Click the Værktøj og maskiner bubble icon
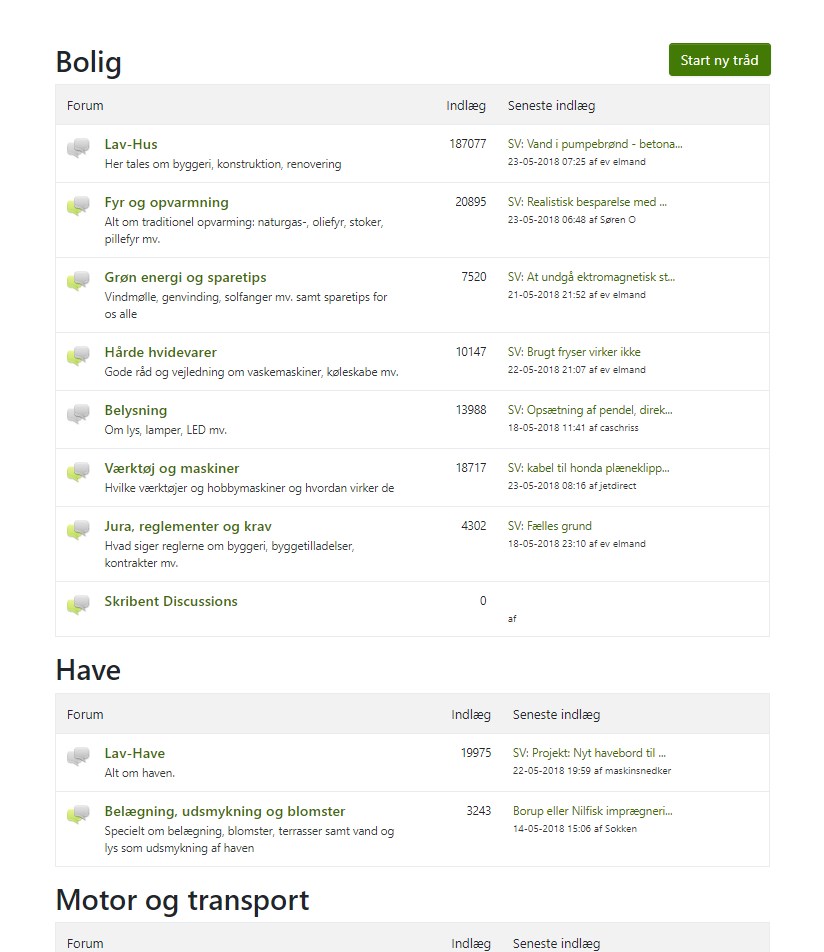824x952 pixels. tap(78, 472)
